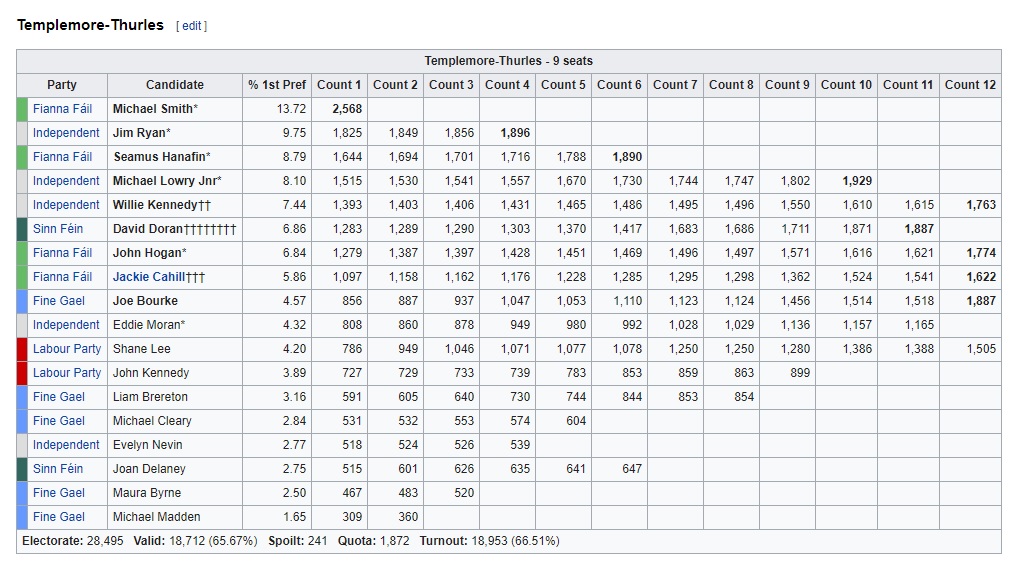Click the blue party swatch beside Joe Bourke
1027x561 pixels.
pos(22,300)
